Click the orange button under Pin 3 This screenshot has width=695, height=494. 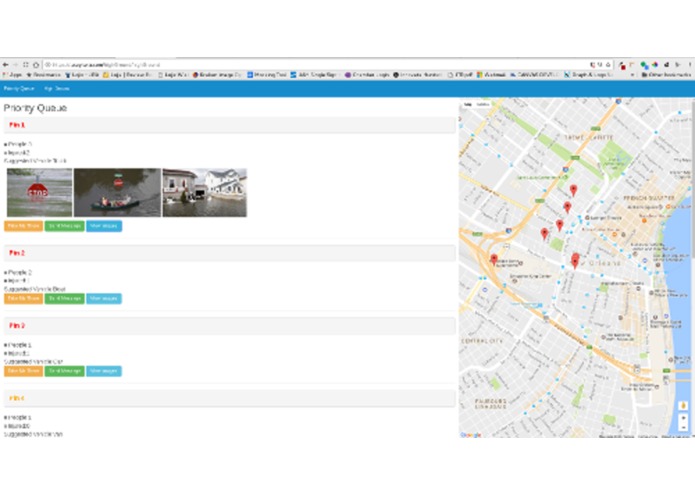[x=23, y=371]
